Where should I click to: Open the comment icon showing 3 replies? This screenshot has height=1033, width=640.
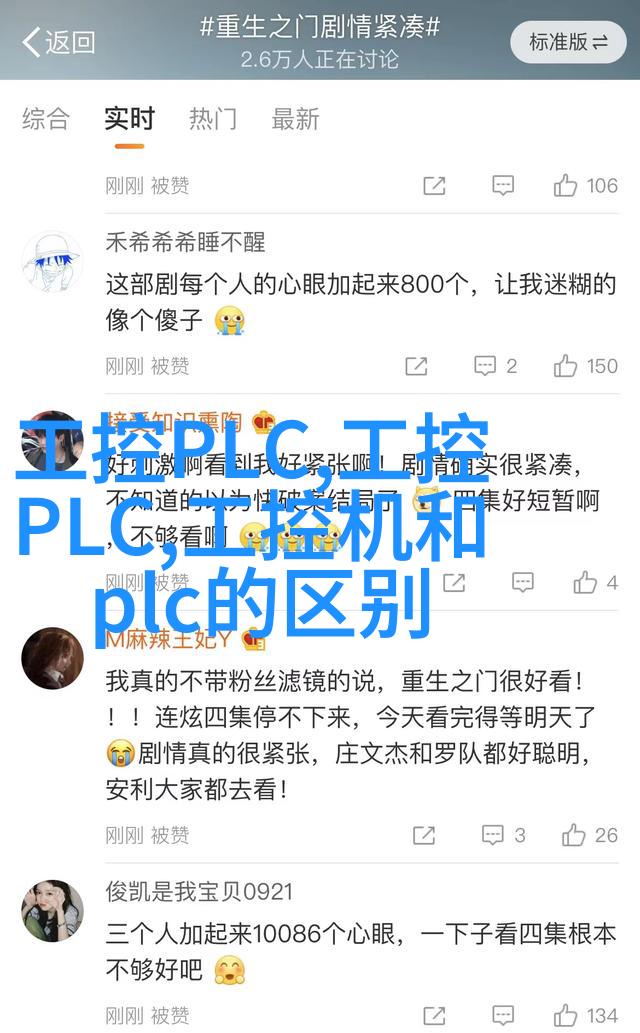[504, 835]
